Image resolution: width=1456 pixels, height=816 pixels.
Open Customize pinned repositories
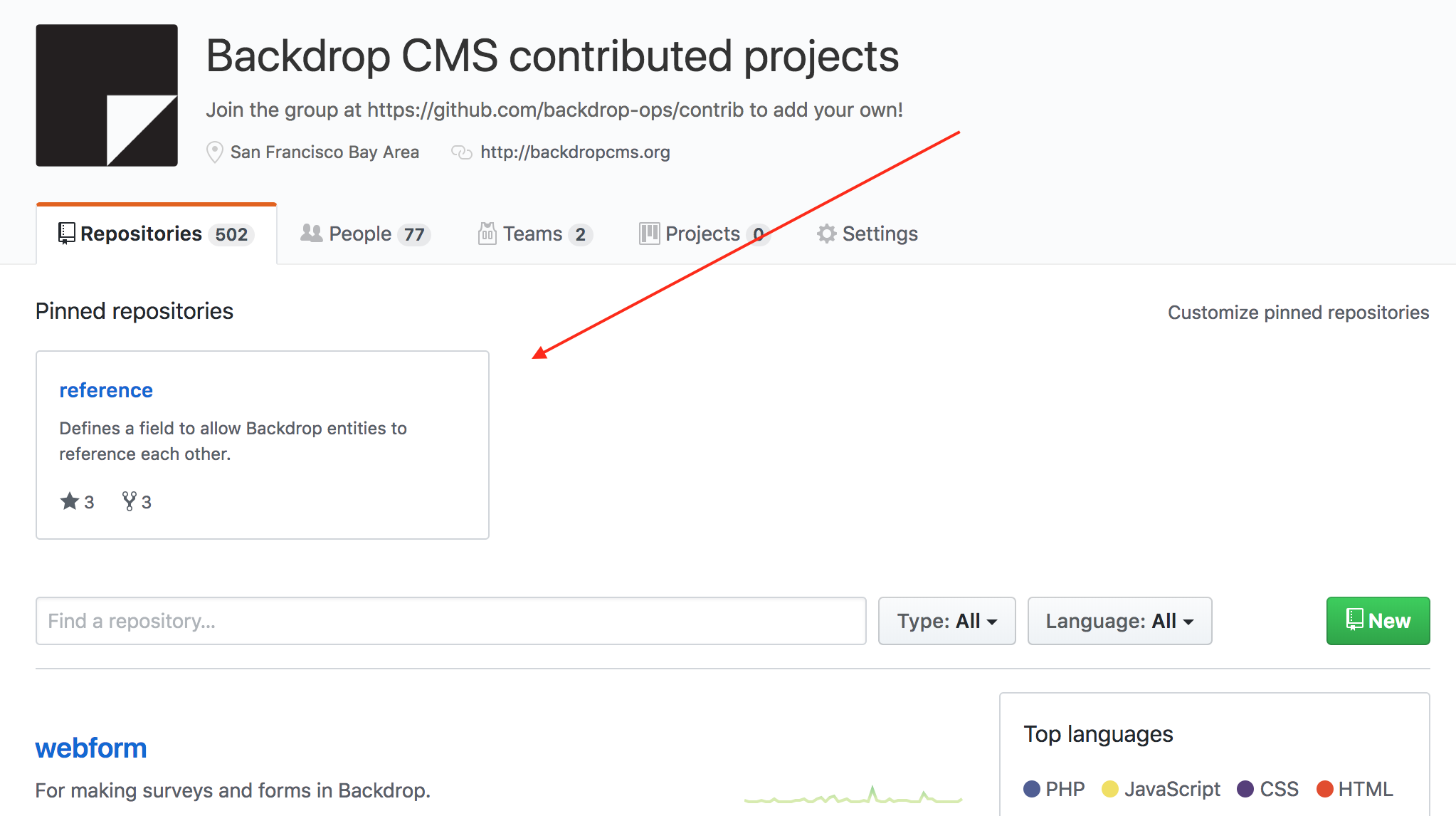pos(1297,312)
